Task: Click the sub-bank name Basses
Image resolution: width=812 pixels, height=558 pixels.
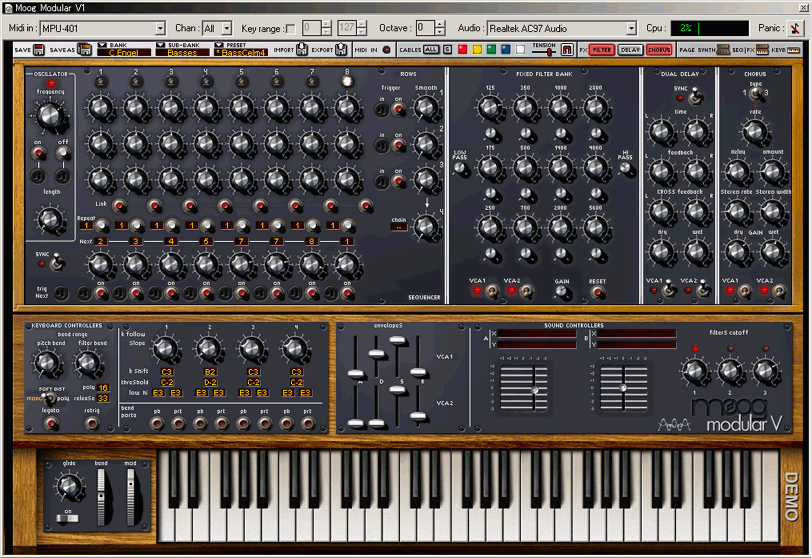Action: click(x=182, y=52)
